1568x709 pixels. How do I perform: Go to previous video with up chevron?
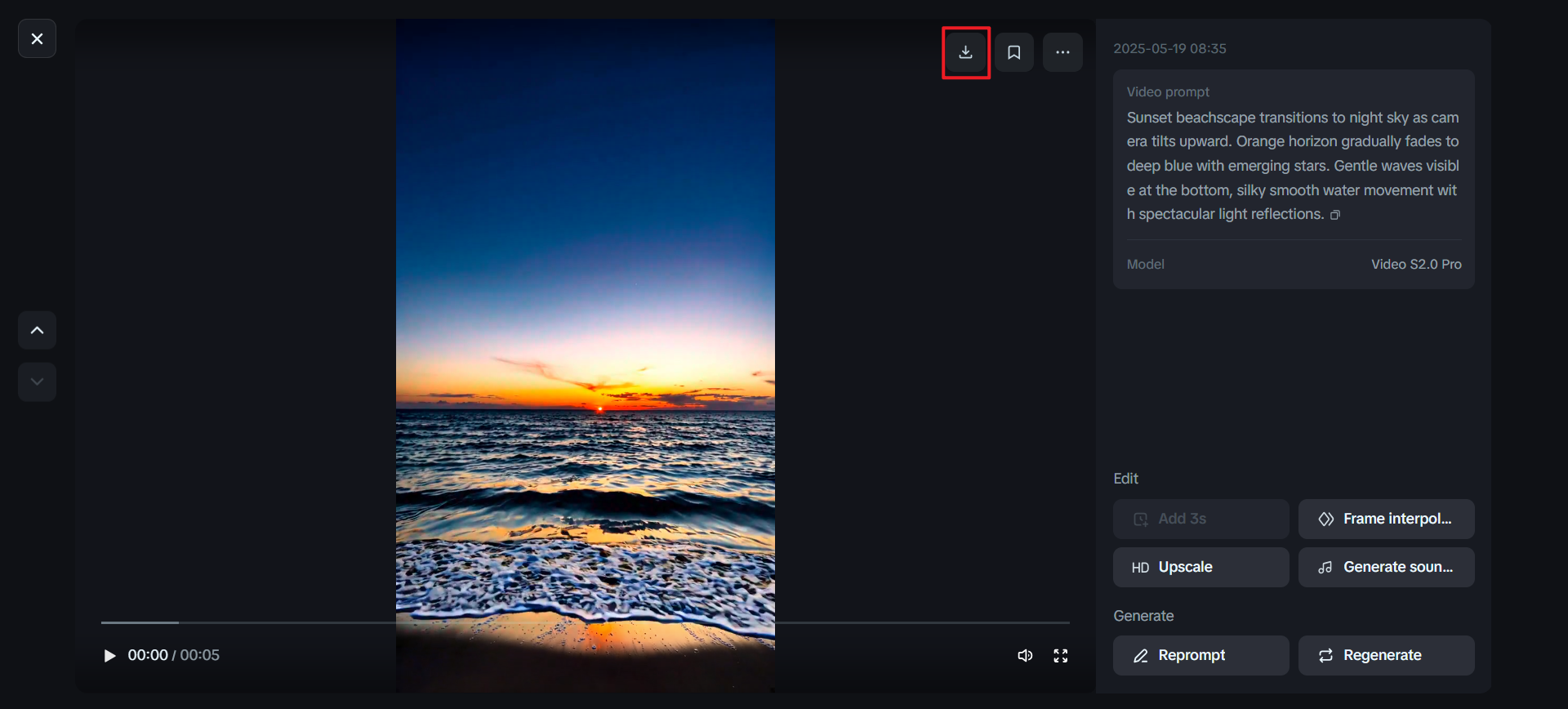click(37, 330)
